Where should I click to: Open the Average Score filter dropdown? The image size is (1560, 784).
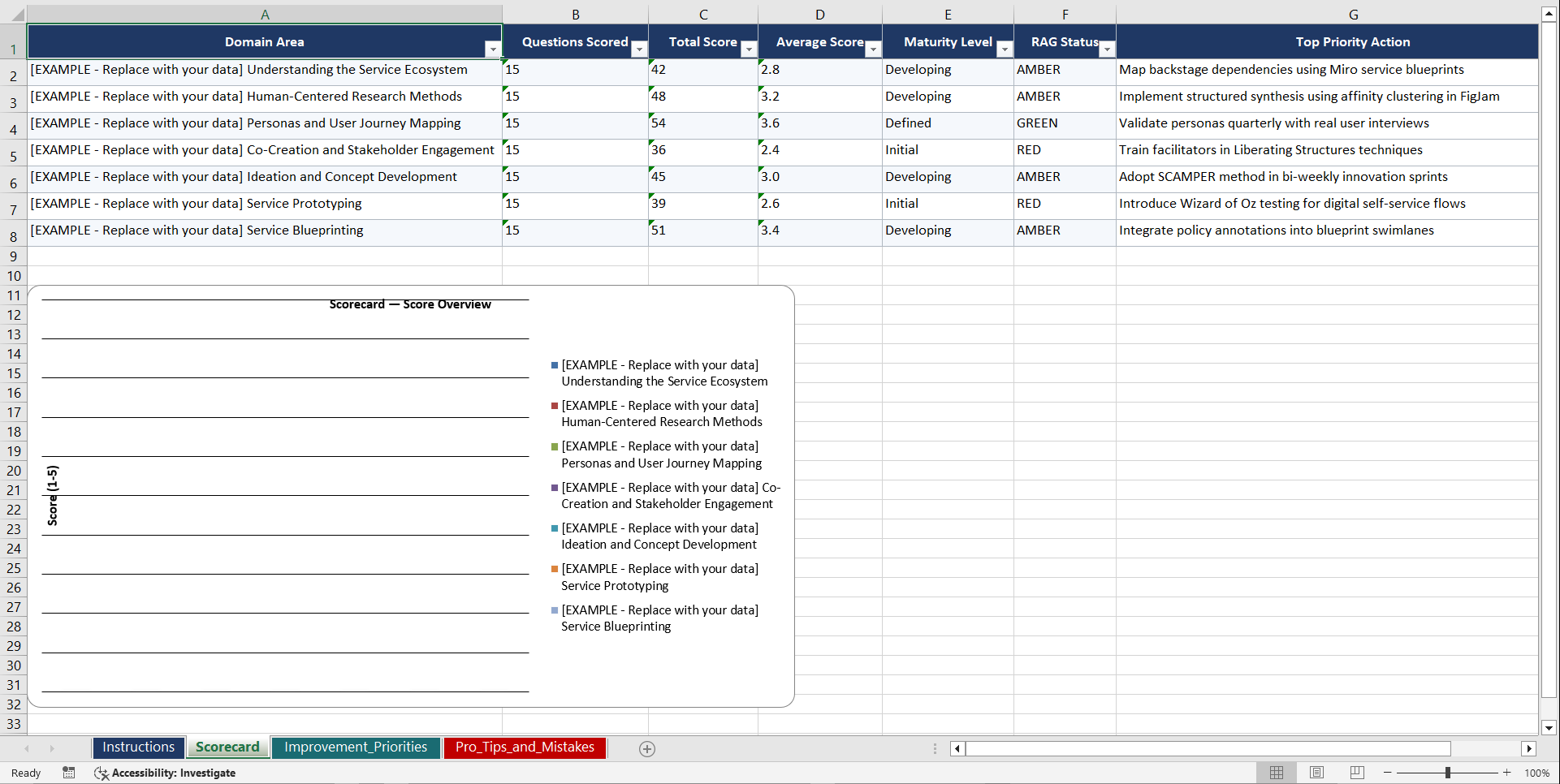click(873, 50)
